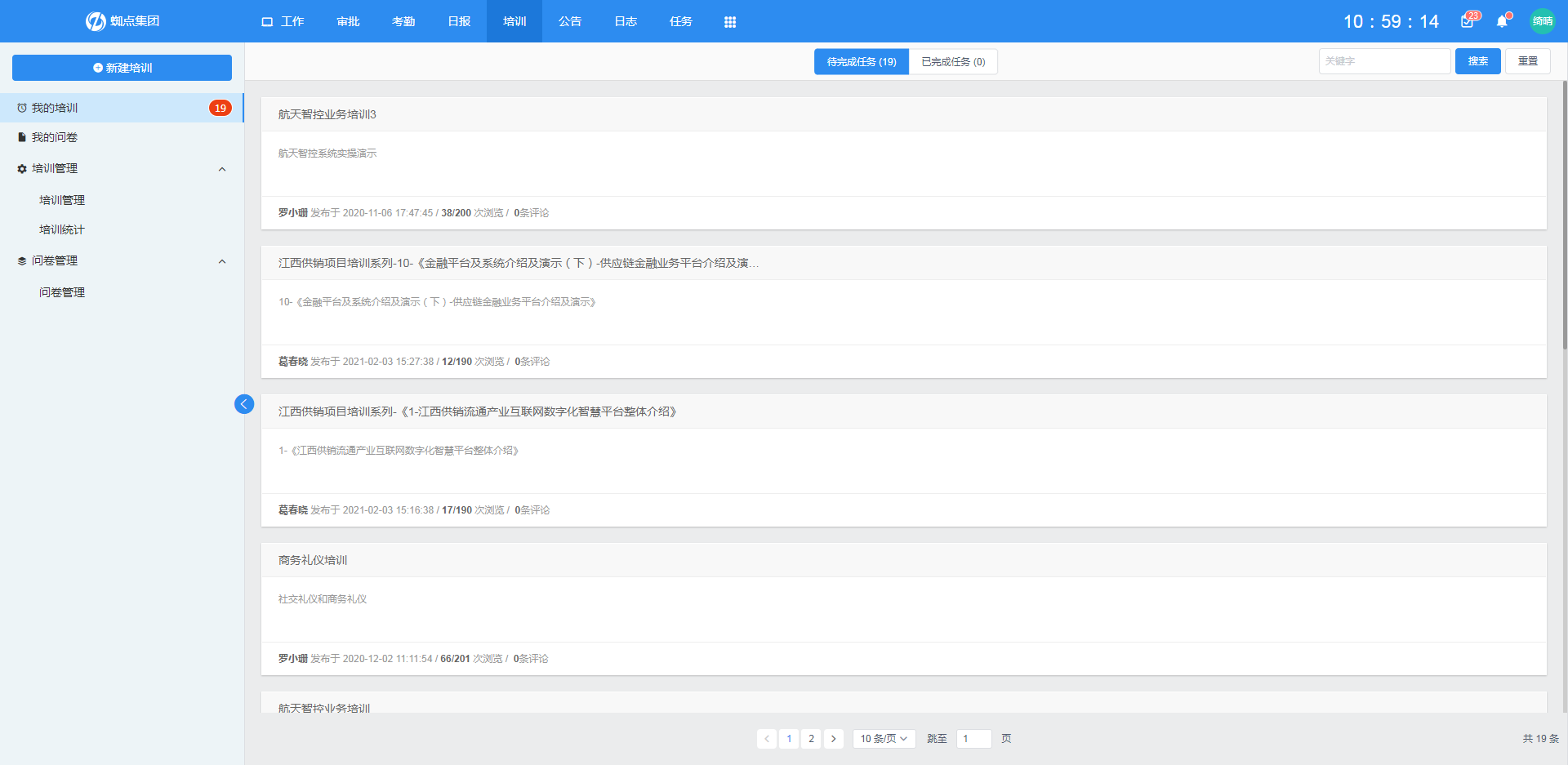
Task: Click the previous page arrow in pagination
Action: [766, 739]
